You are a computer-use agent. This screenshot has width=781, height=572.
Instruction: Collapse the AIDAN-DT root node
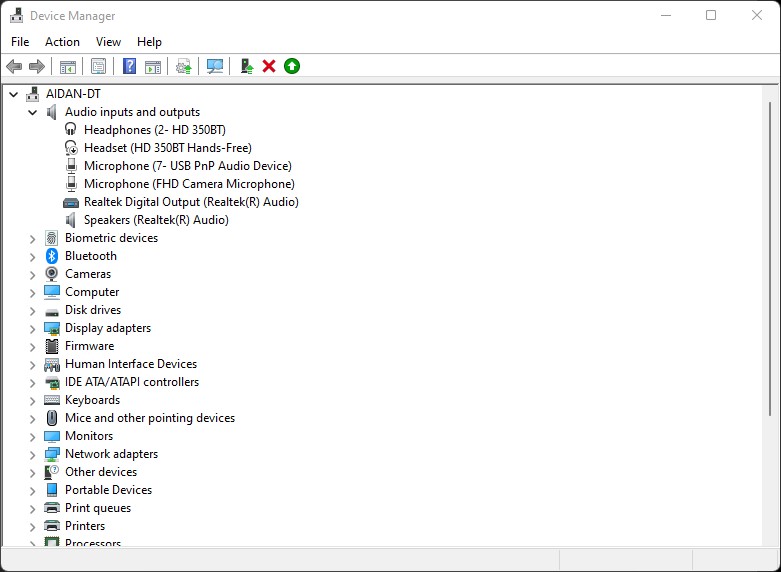(x=13, y=94)
